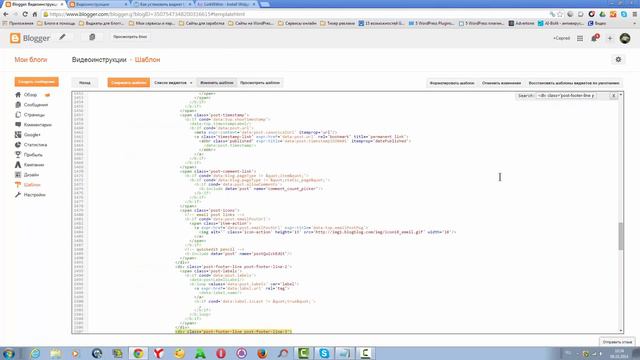The image size is (640, 360).
Task: Open Google+ in the sidebar
Action: coord(32,135)
